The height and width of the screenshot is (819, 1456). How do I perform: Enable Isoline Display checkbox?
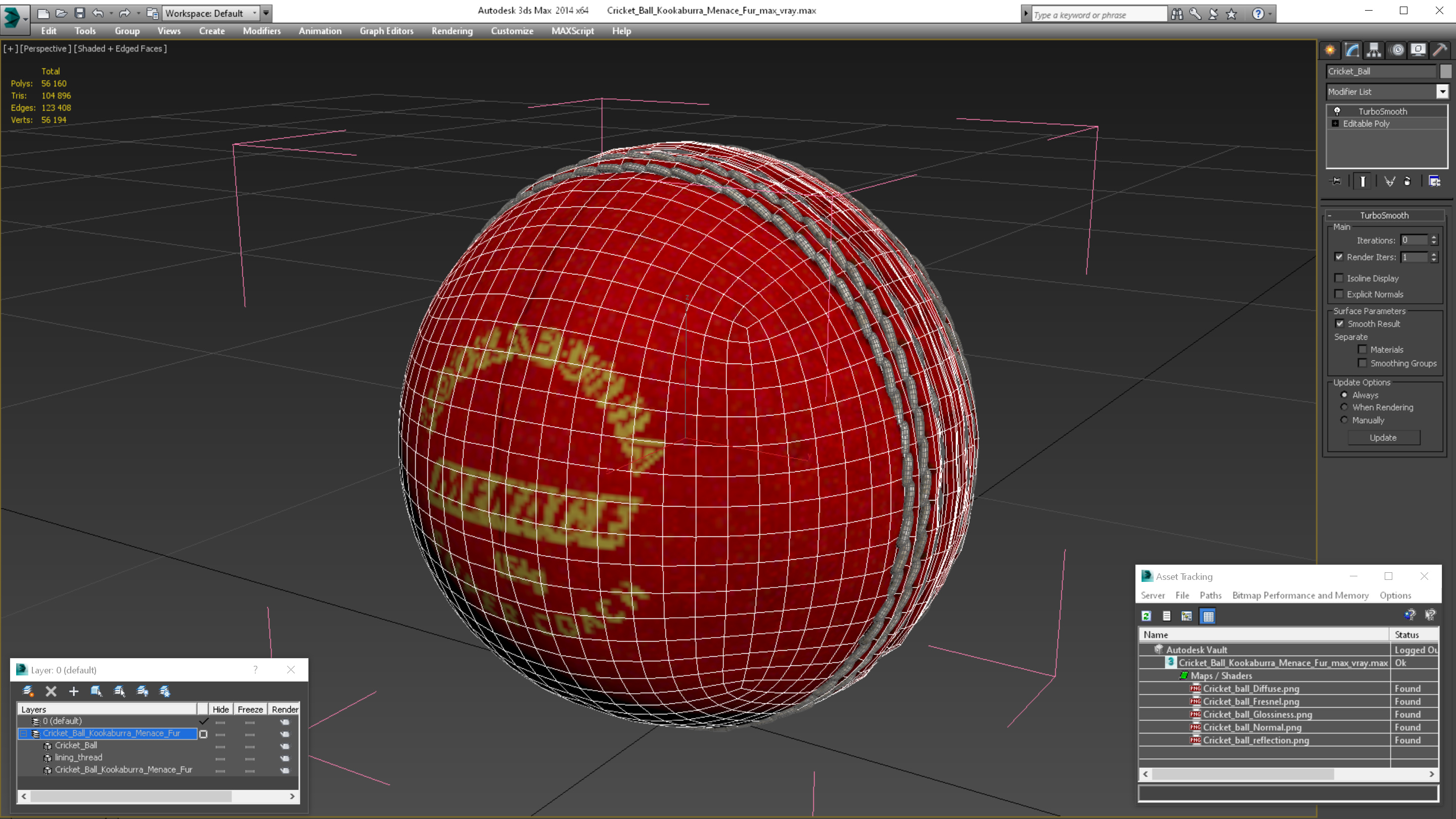coord(1339,278)
